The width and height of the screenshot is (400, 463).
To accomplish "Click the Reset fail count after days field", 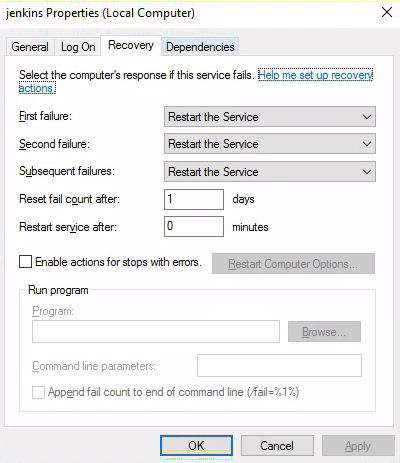I will click(x=194, y=199).
